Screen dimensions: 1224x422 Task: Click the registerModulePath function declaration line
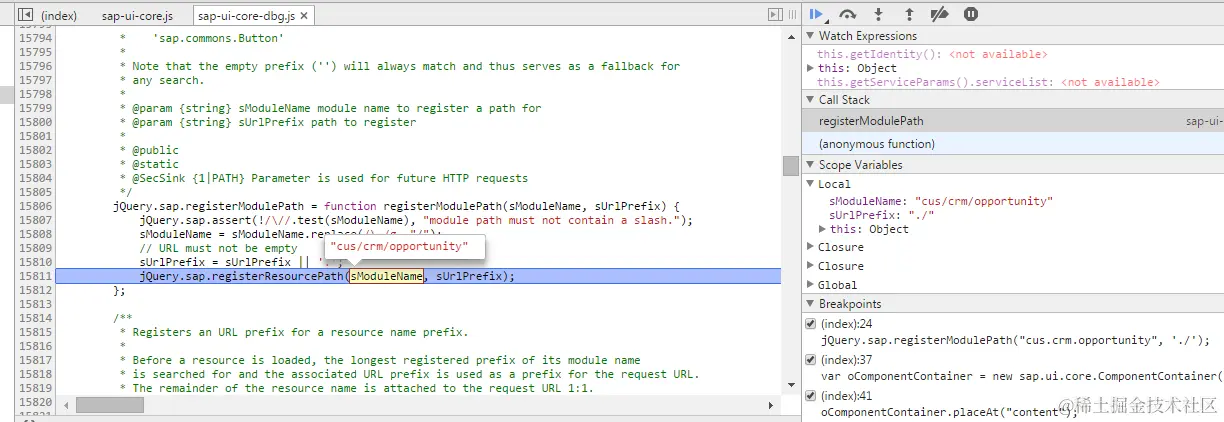396,206
